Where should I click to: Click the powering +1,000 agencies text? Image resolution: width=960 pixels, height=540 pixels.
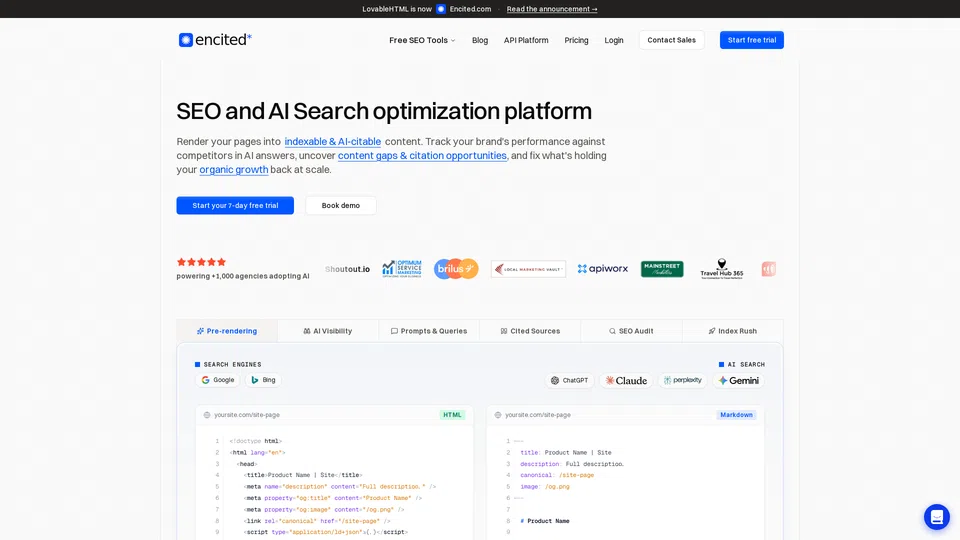[242, 276]
